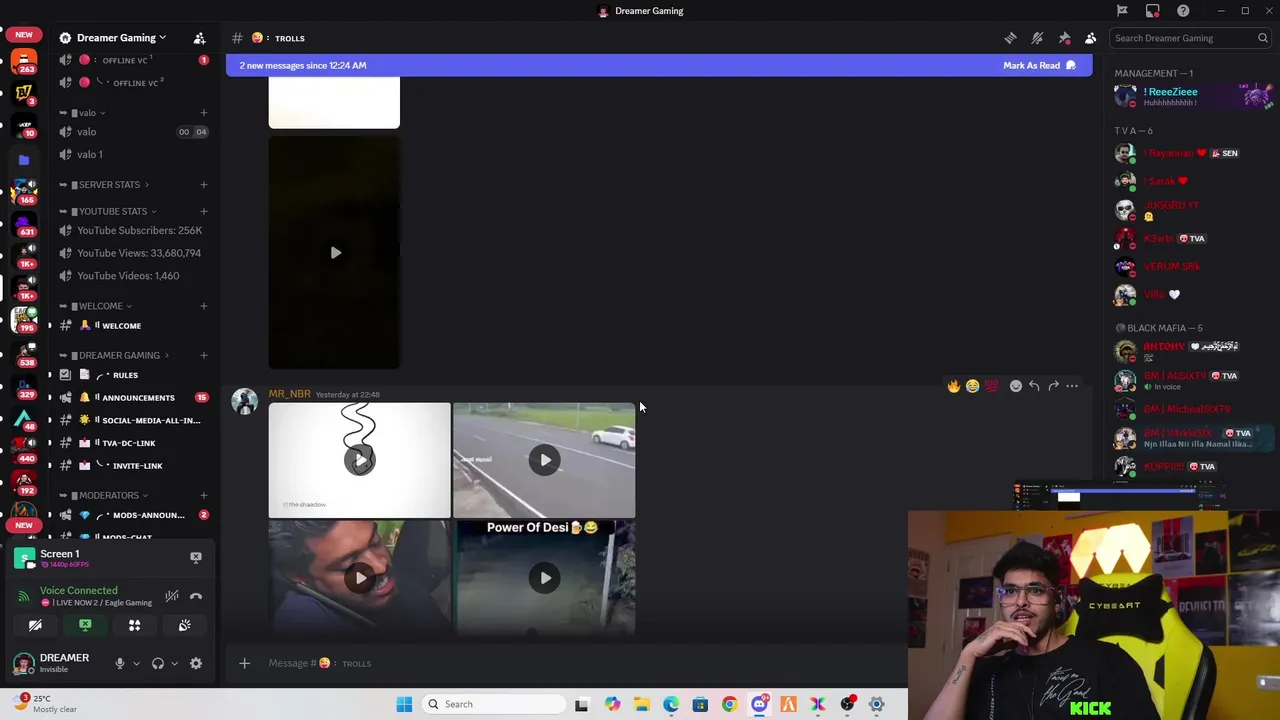Click add reaction smiley on message toolbar
The image size is (1280, 720).
(x=1015, y=386)
